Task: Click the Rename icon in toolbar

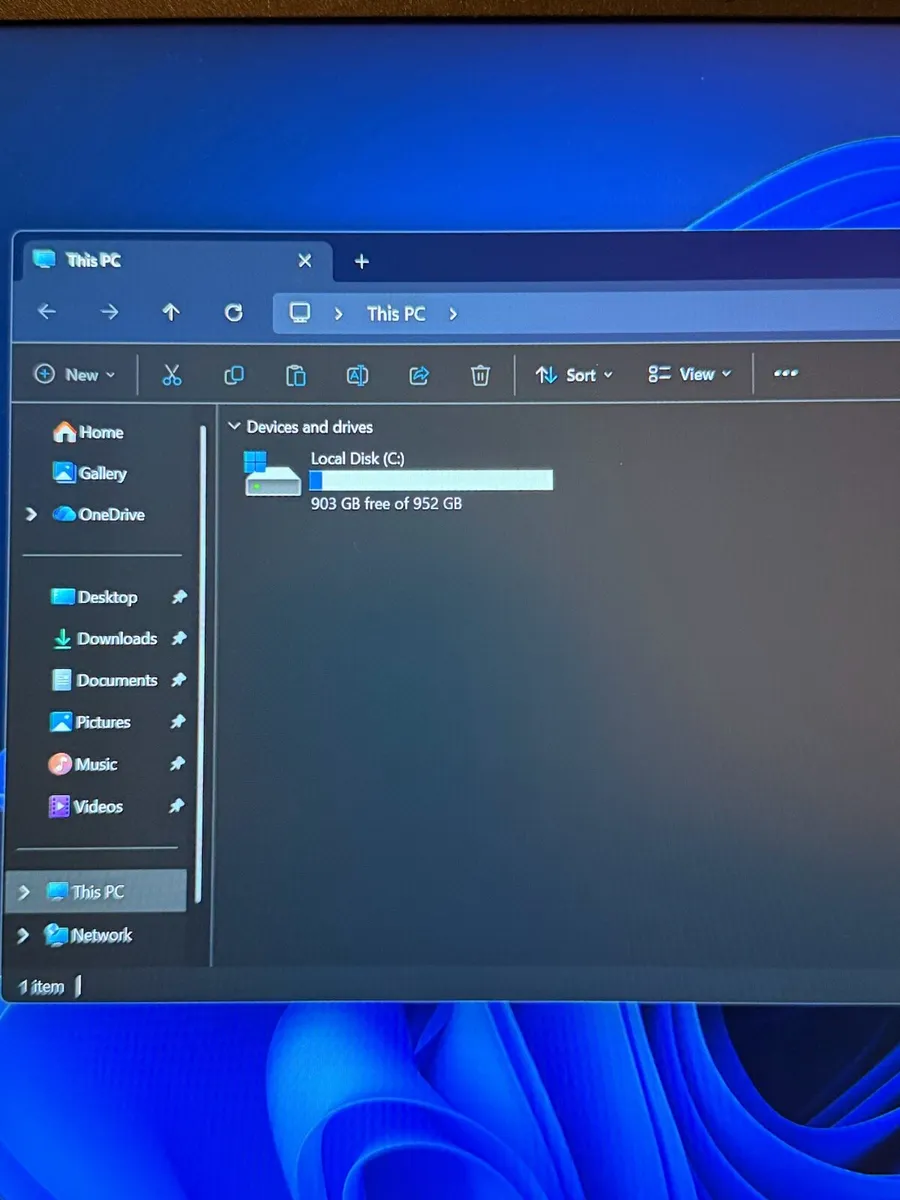Action: 357,375
